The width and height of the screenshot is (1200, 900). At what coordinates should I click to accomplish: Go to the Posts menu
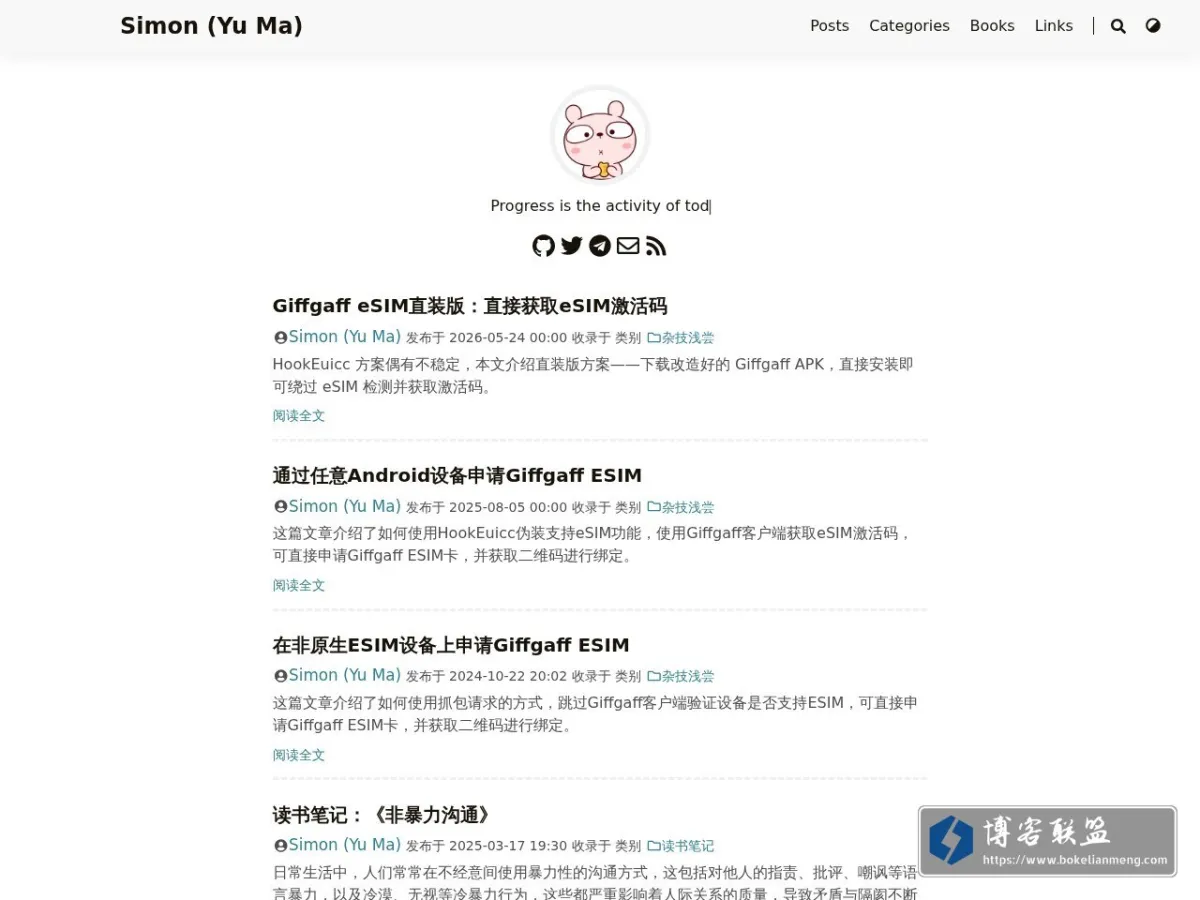(829, 26)
